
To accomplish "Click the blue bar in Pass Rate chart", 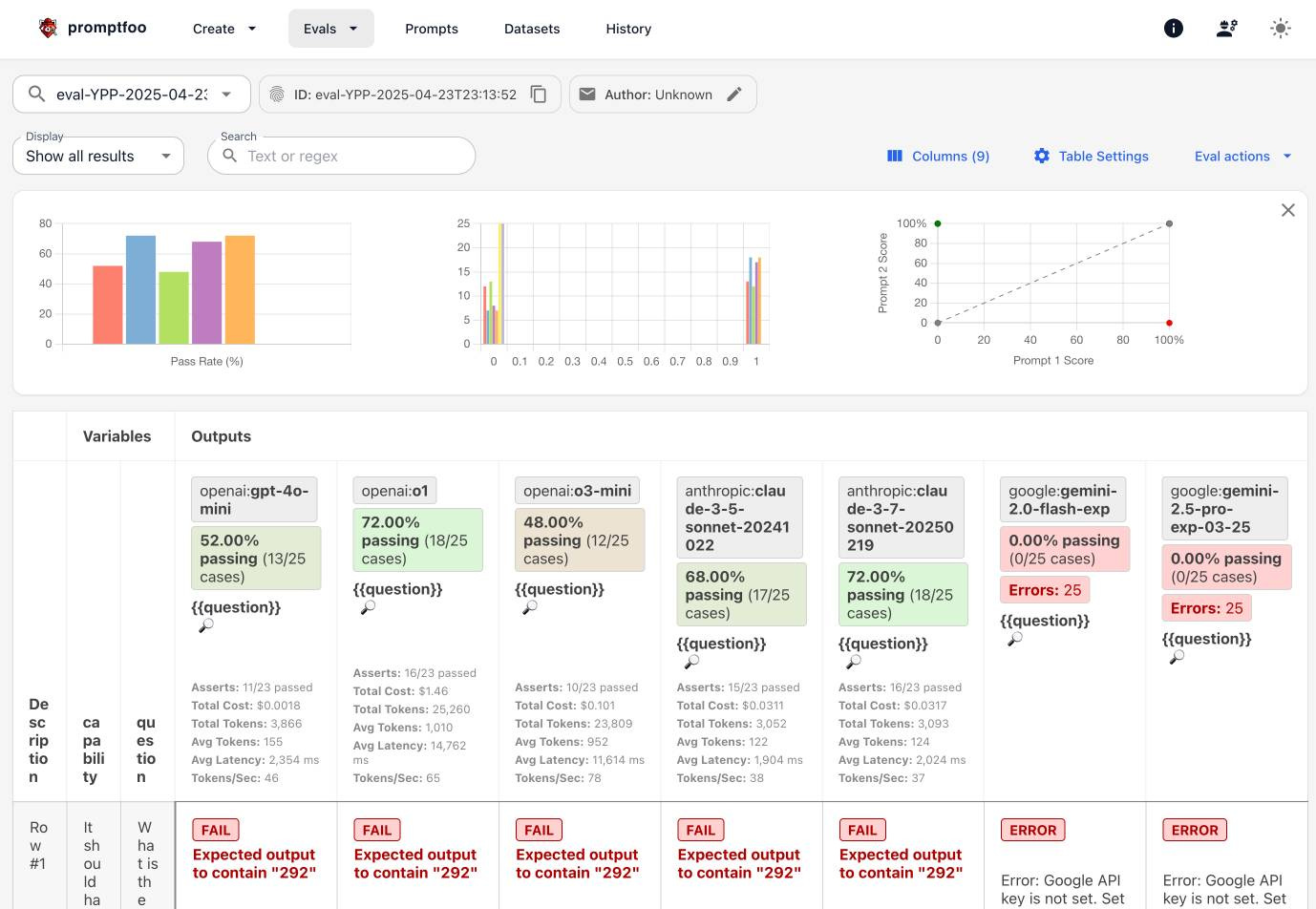I will pos(140,289).
